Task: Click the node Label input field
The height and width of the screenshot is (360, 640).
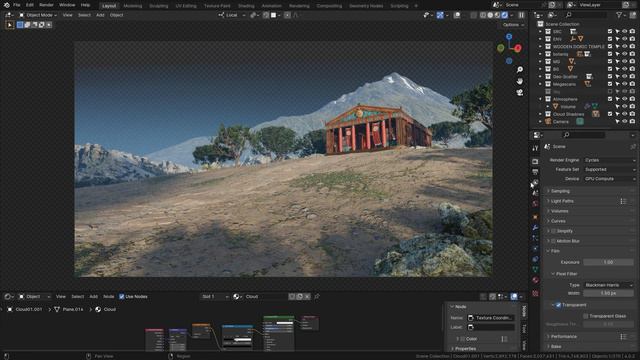Action: pyautogui.click(x=491, y=327)
